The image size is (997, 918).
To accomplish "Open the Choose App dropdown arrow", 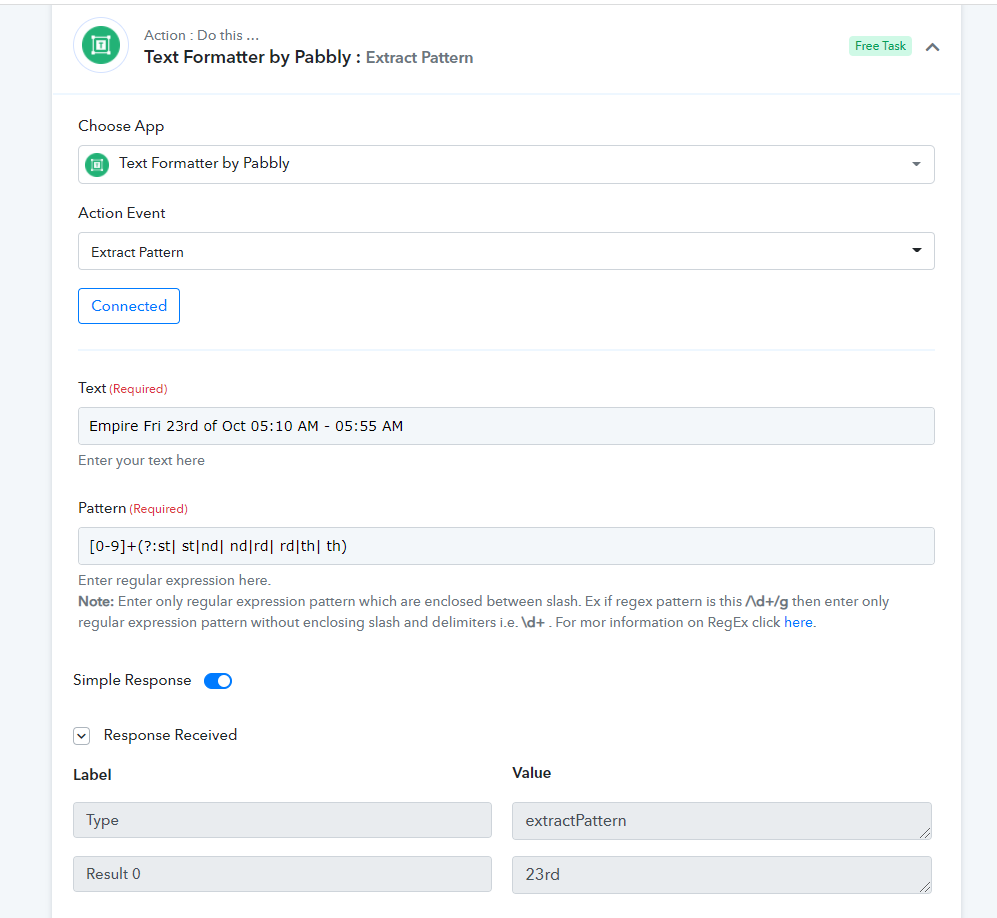I will click(x=916, y=164).
